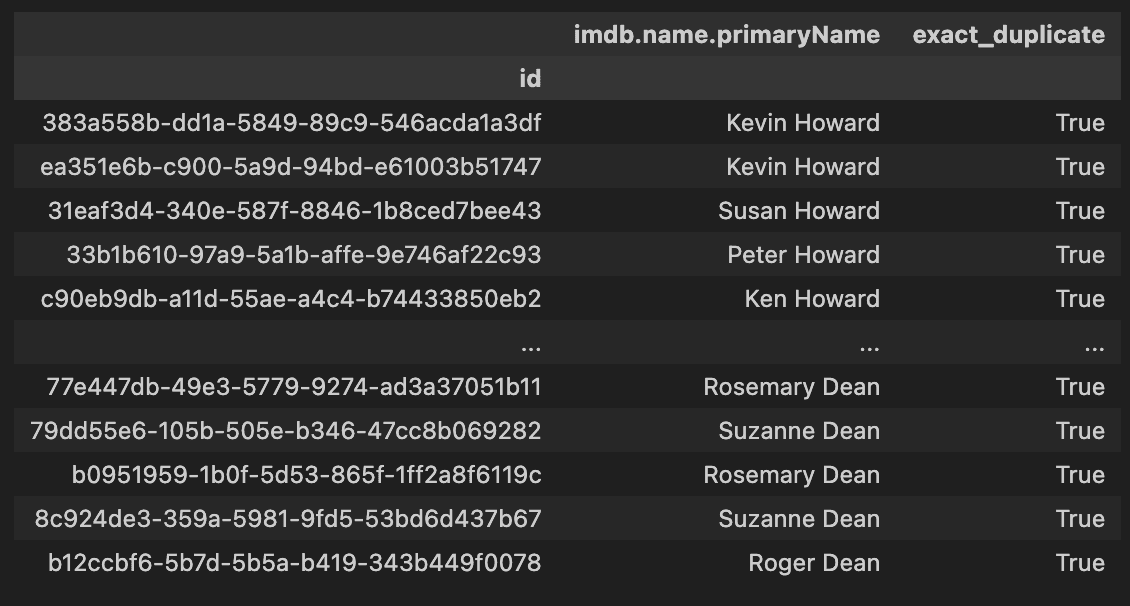Select id 33b1b610-97a9-5a1b-affe-9e746af22c93
Screen dimensions: 1130x606
pyautogui.click(x=303, y=254)
